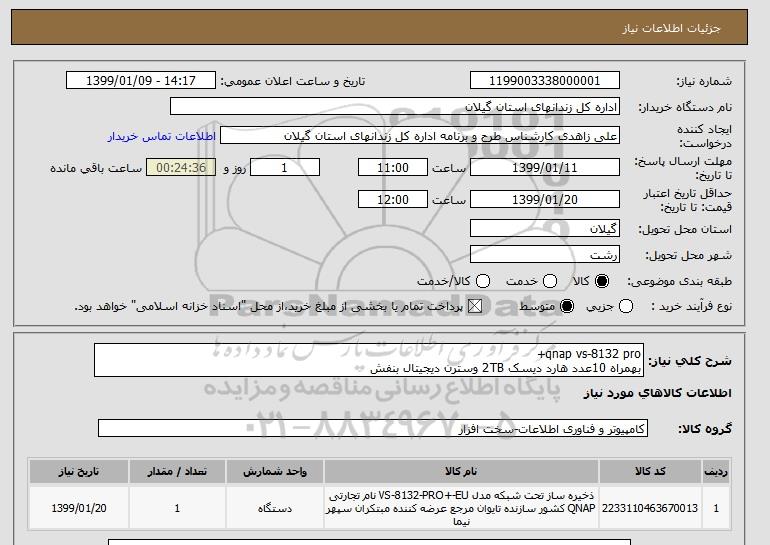Toggle the اسناد خزانه اسلامی payment checkbox

(x=475, y=306)
